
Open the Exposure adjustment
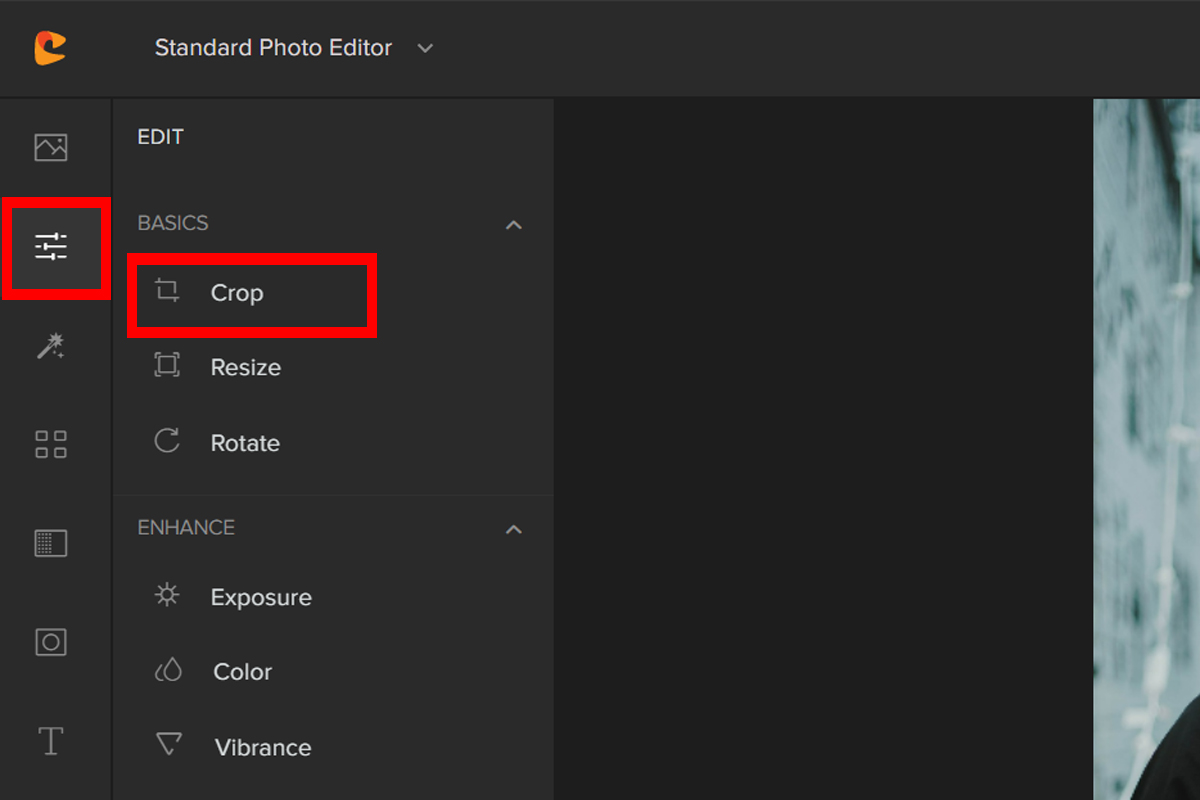[x=260, y=597]
